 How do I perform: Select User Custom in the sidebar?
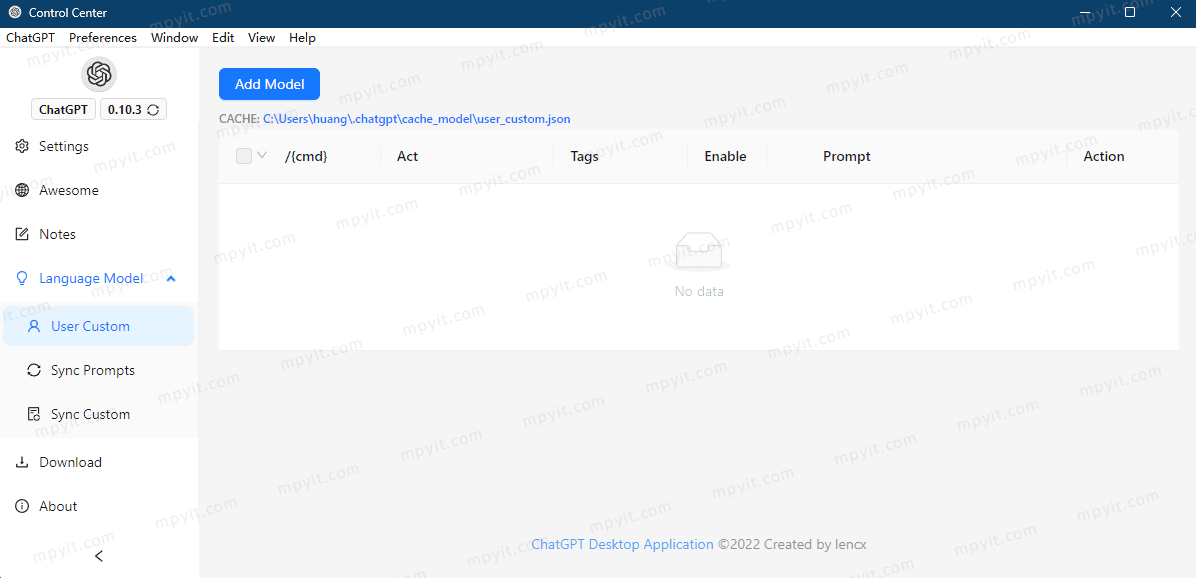(x=98, y=326)
